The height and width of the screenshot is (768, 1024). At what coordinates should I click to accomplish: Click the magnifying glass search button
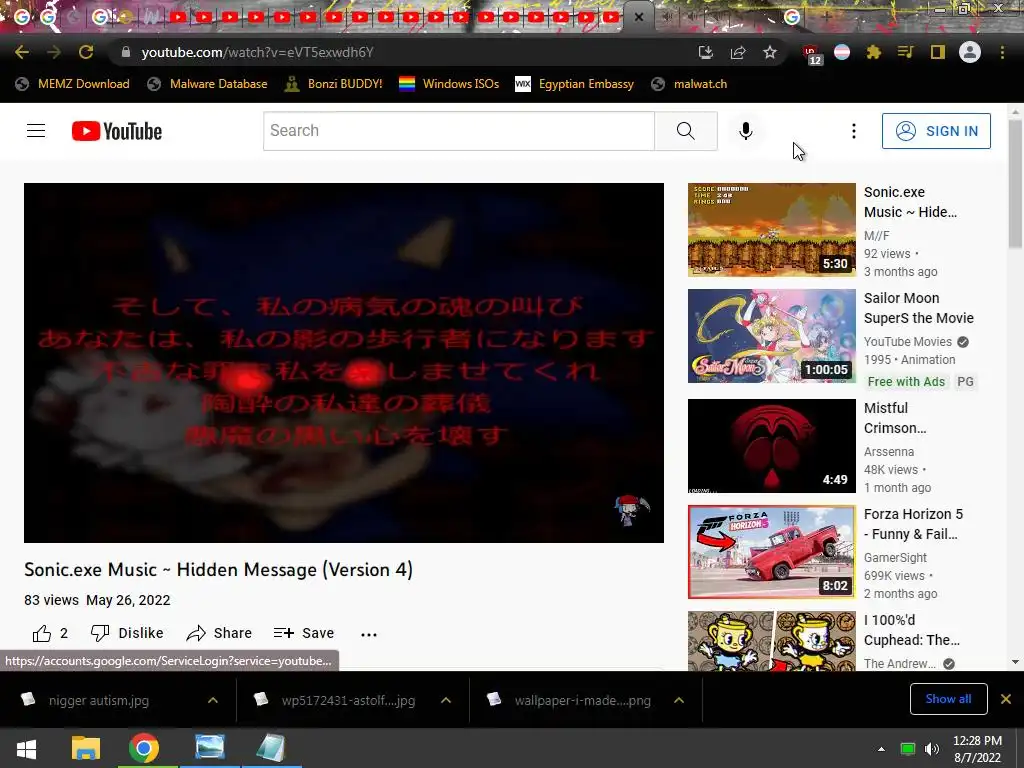click(x=686, y=131)
